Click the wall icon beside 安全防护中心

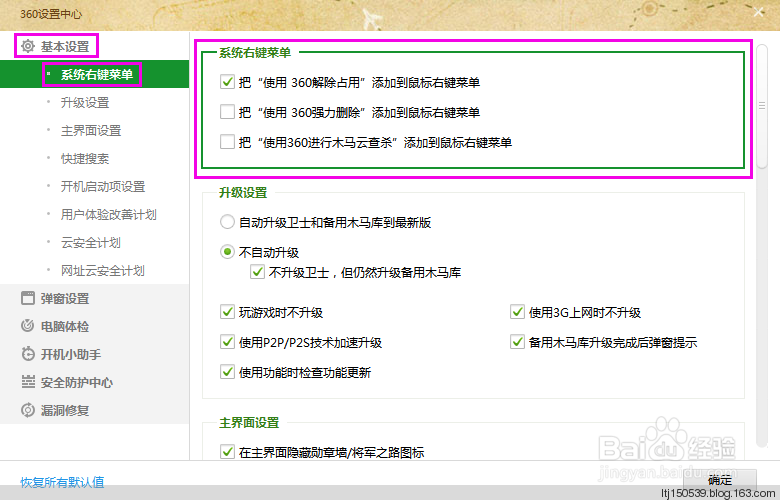click(28, 382)
